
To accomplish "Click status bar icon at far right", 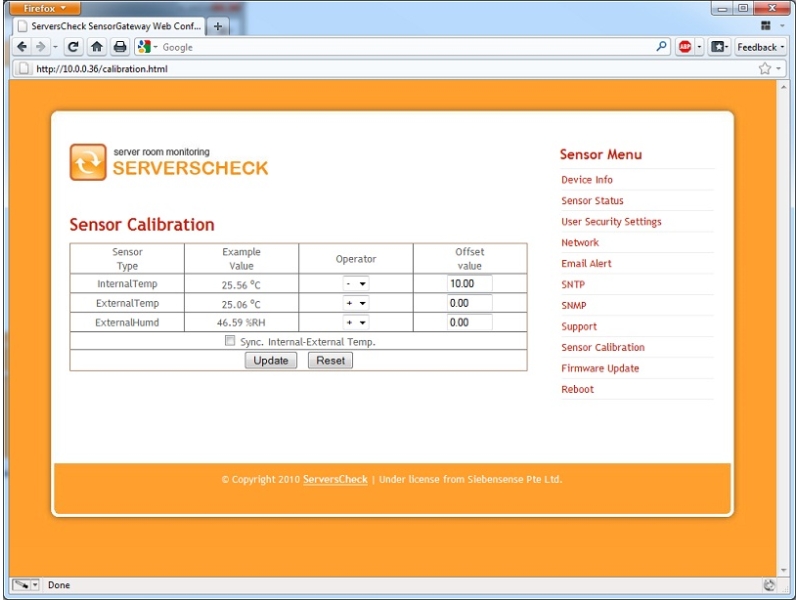I will tap(769, 585).
